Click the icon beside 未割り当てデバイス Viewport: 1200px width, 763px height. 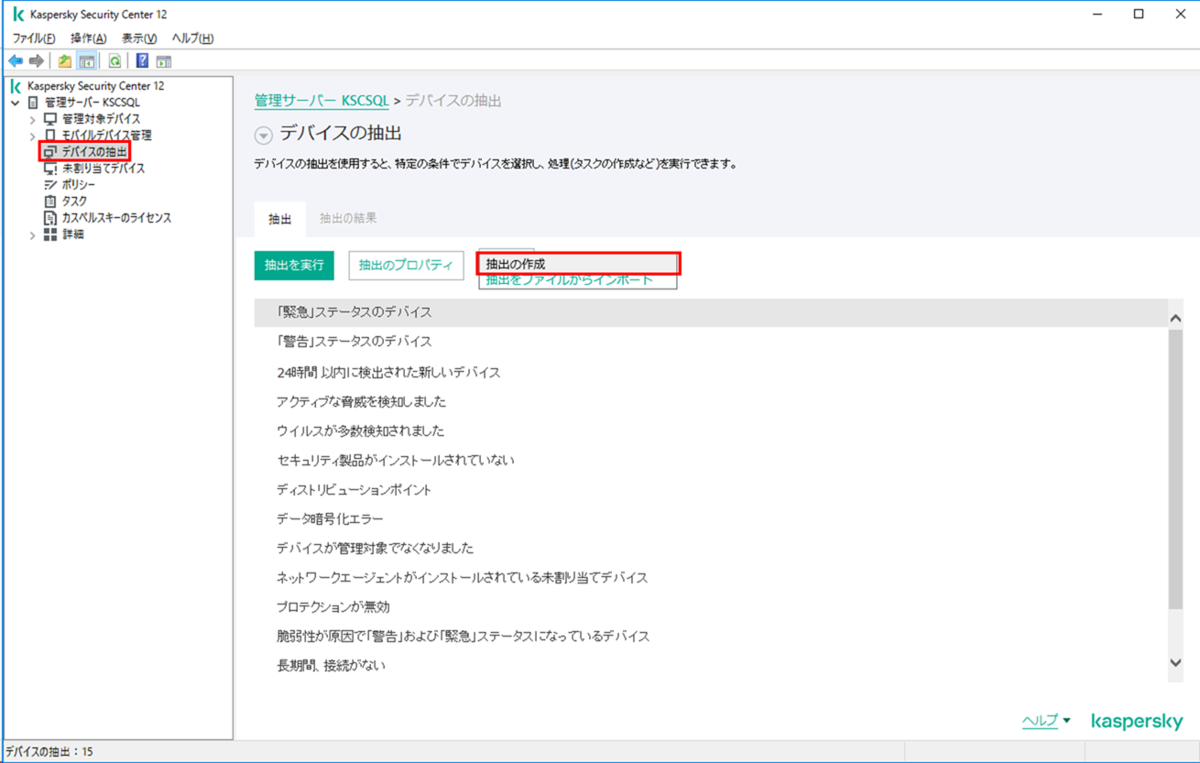pyautogui.click(x=50, y=168)
